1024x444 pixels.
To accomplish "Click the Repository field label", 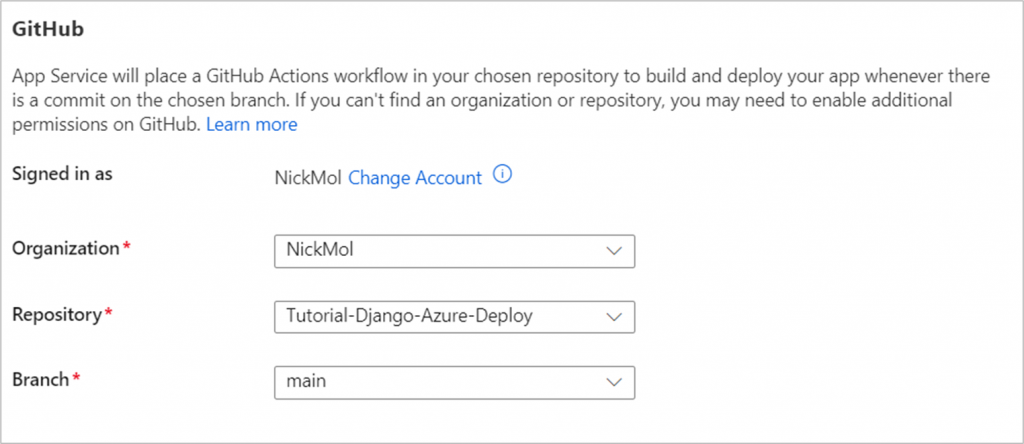I will click(x=57, y=314).
